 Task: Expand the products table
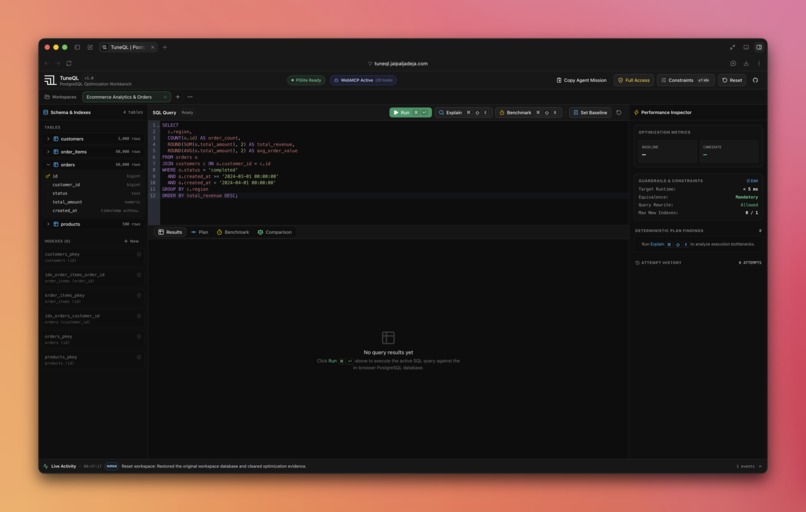[x=48, y=224]
